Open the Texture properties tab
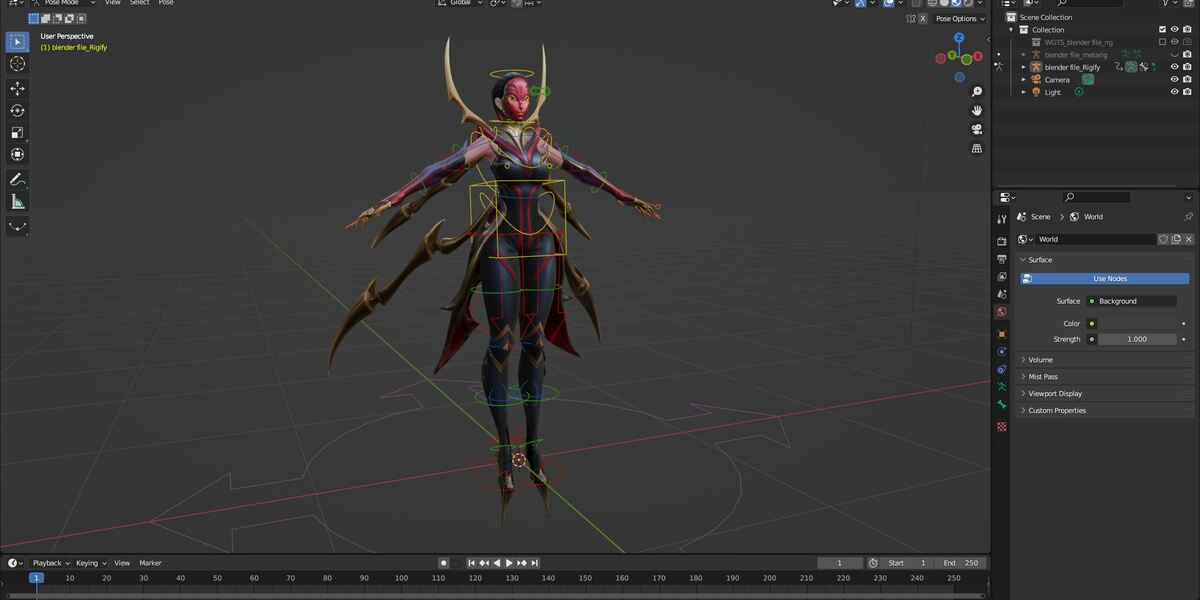1200x600 pixels. (1002, 427)
